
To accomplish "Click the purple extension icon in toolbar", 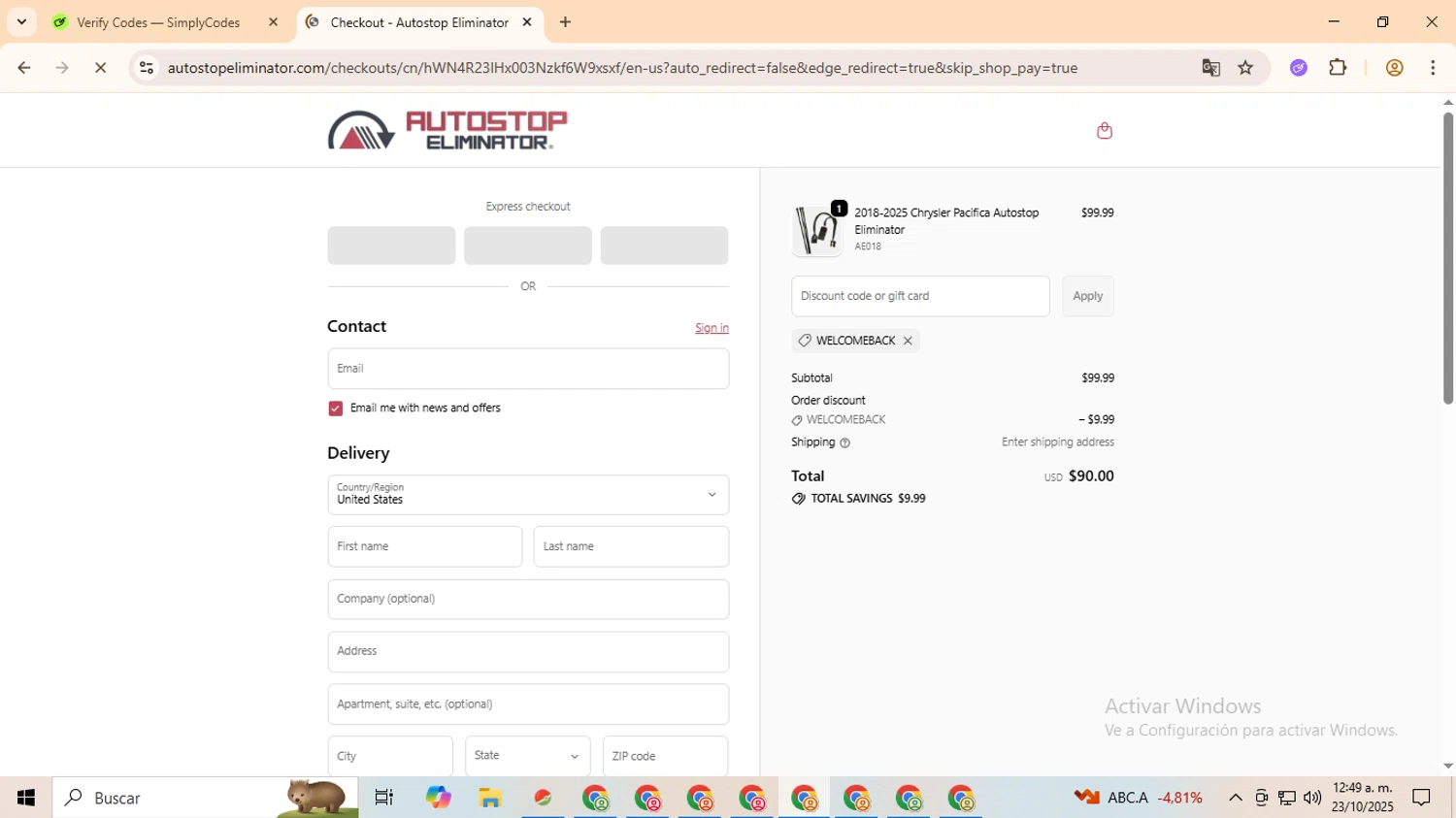I will coord(1299,68).
